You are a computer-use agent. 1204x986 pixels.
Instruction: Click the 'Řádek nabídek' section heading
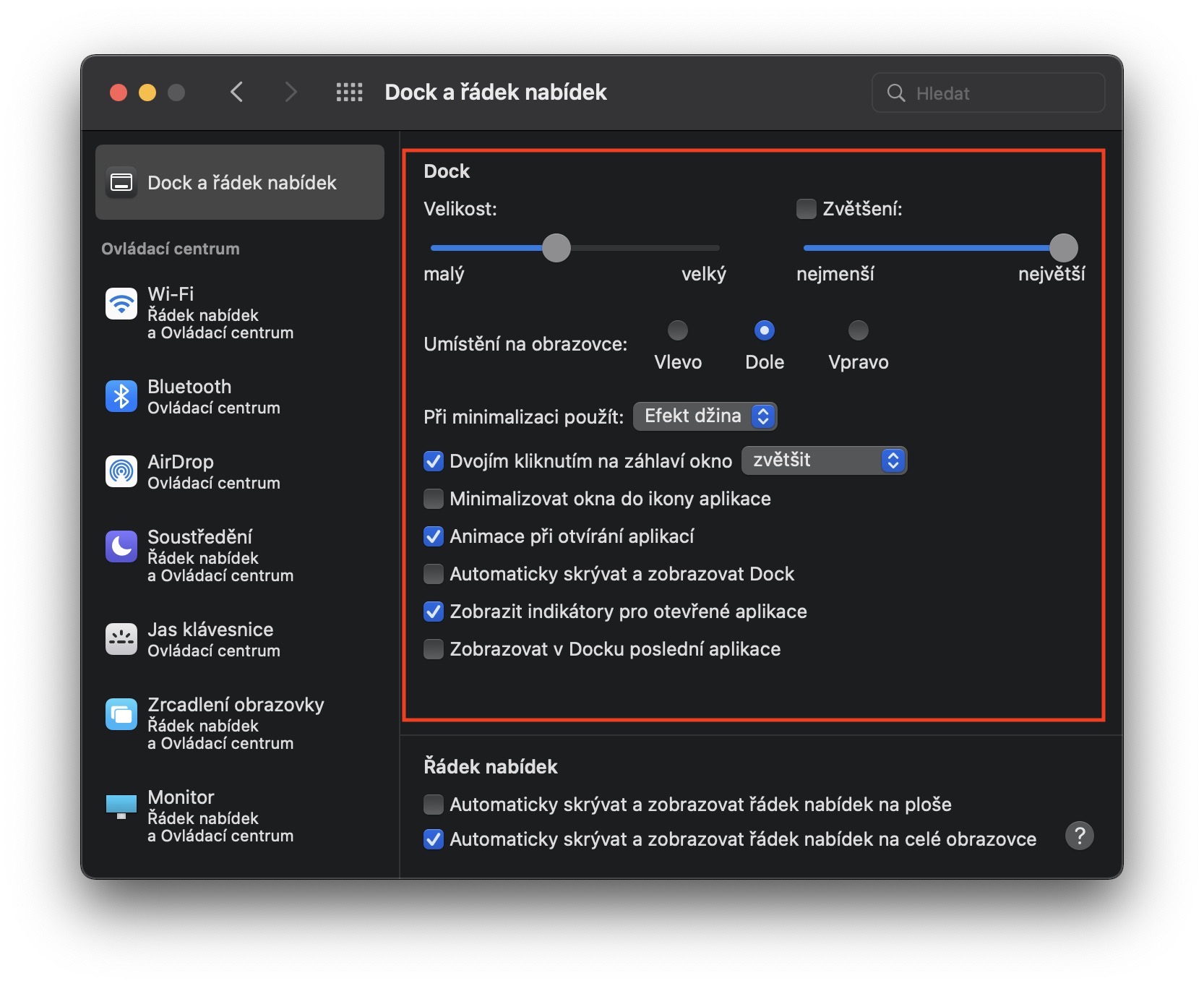tap(491, 766)
